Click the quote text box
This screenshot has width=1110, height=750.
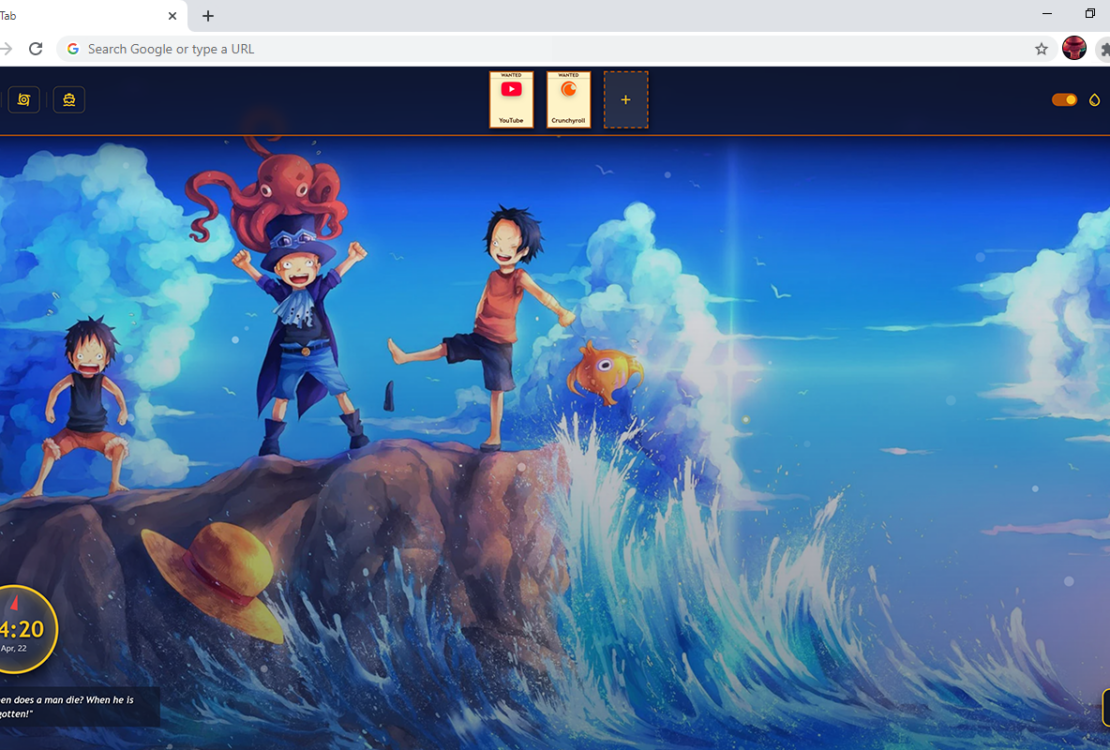pos(75,706)
